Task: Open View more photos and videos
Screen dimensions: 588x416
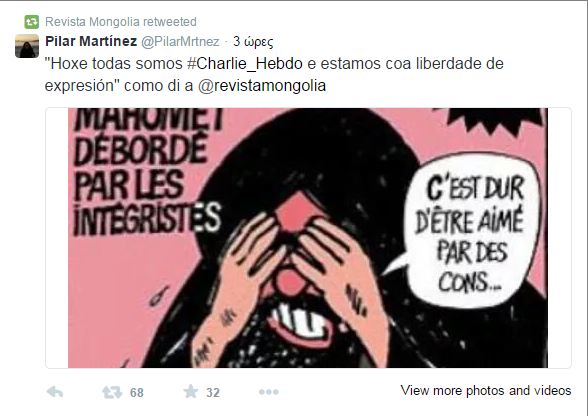Action: point(486,390)
